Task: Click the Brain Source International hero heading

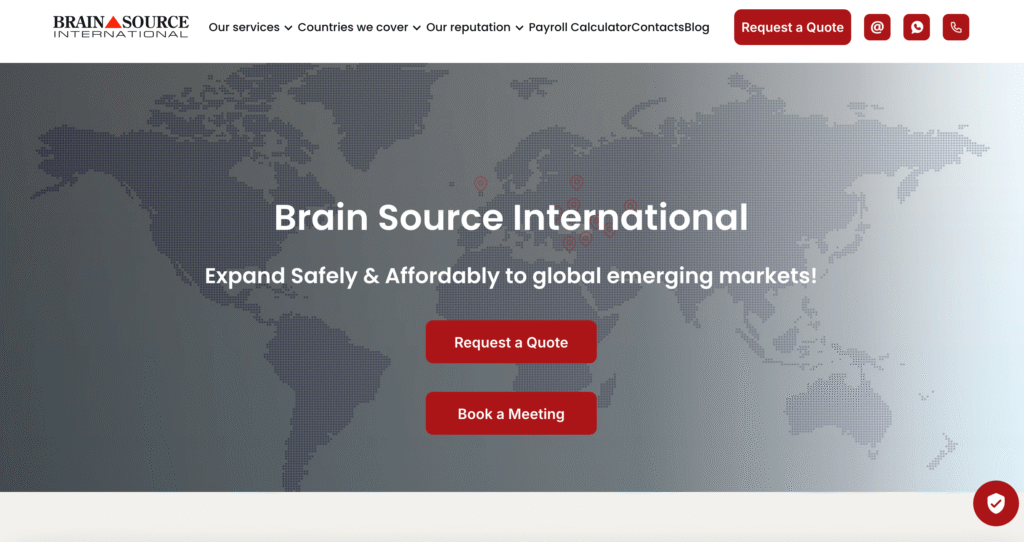Action: (511, 217)
